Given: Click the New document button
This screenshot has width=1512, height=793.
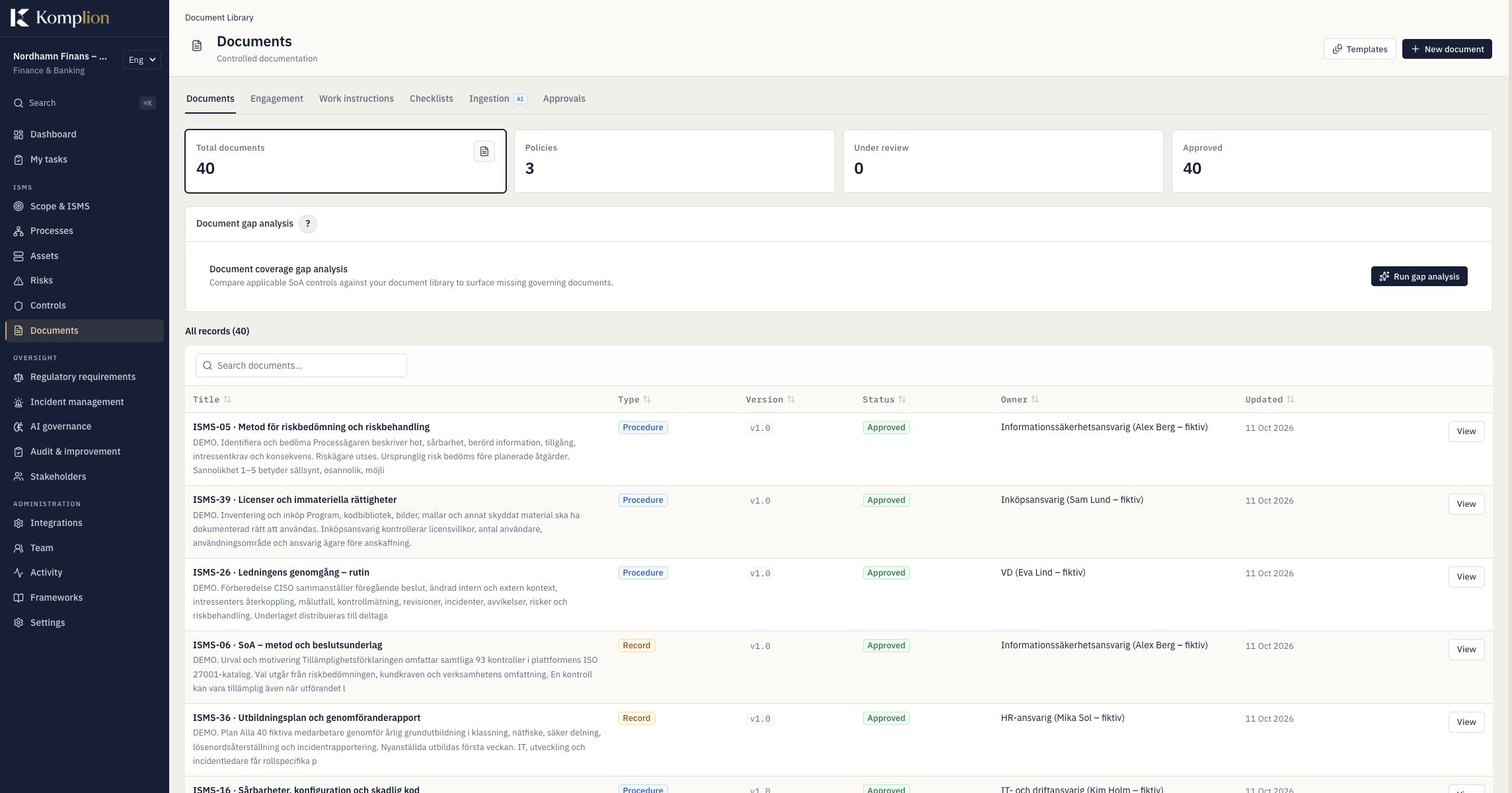Looking at the screenshot, I should 1447,50.
